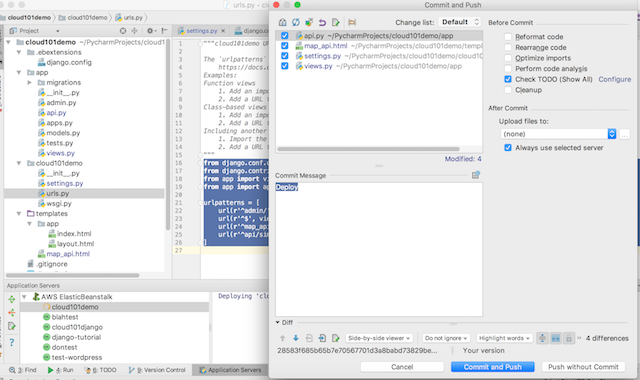The height and width of the screenshot is (380, 640).
Task: Click the browse ellipsis button for upload server
Action: [x=624, y=134]
